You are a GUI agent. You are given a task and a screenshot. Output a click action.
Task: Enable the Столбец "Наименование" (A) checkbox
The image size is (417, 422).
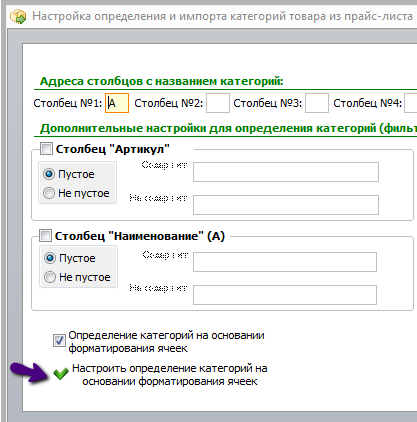(x=45, y=236)
